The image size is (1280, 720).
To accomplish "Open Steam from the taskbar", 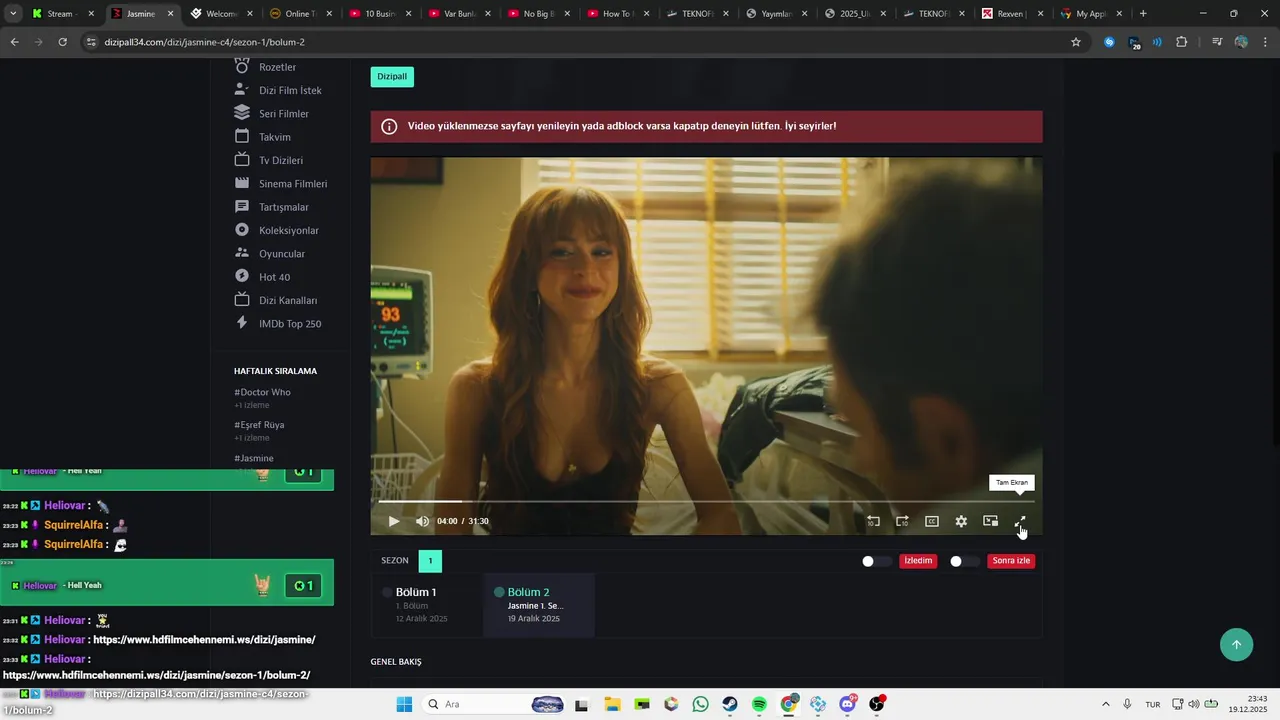I will tap(730, 704).
